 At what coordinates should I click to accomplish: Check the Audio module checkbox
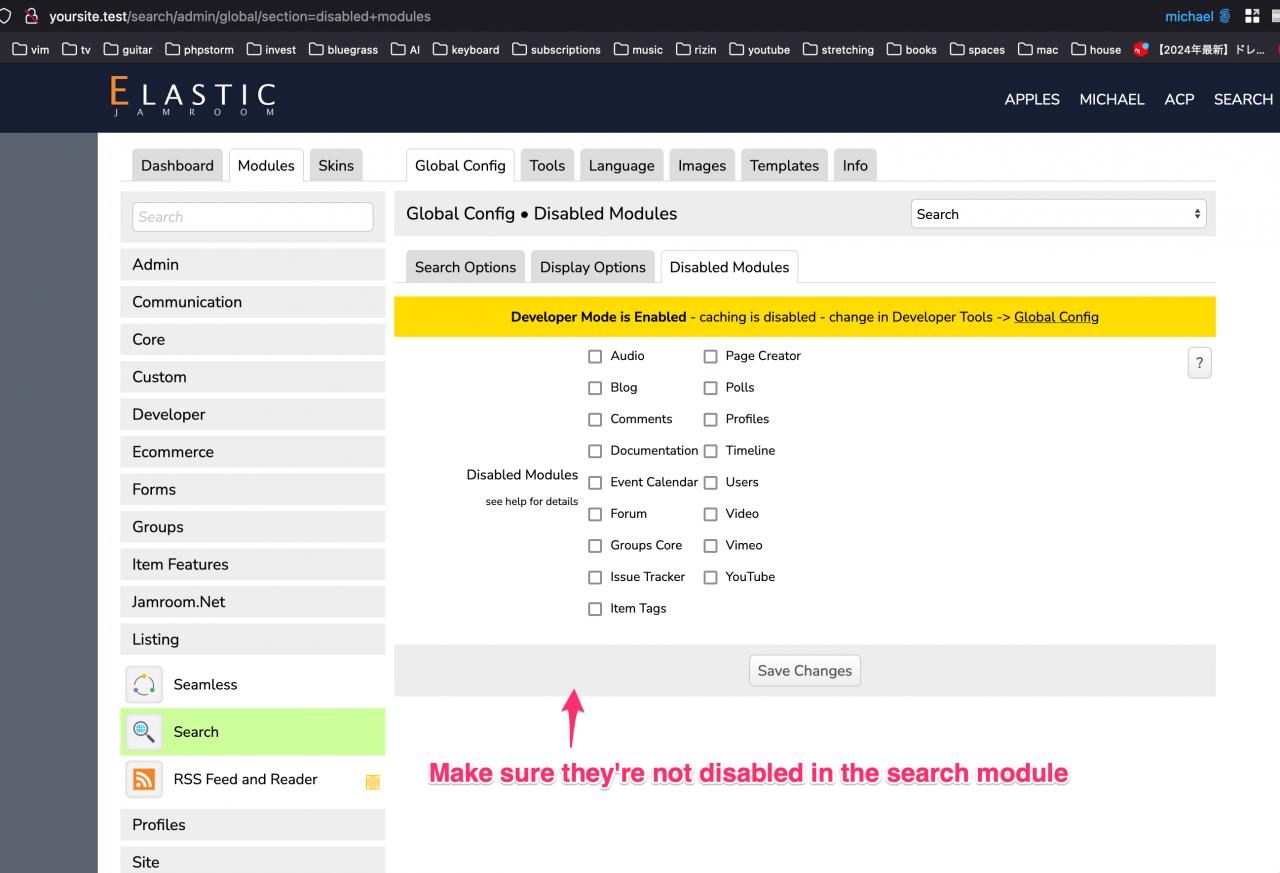(x=595, y=356)
